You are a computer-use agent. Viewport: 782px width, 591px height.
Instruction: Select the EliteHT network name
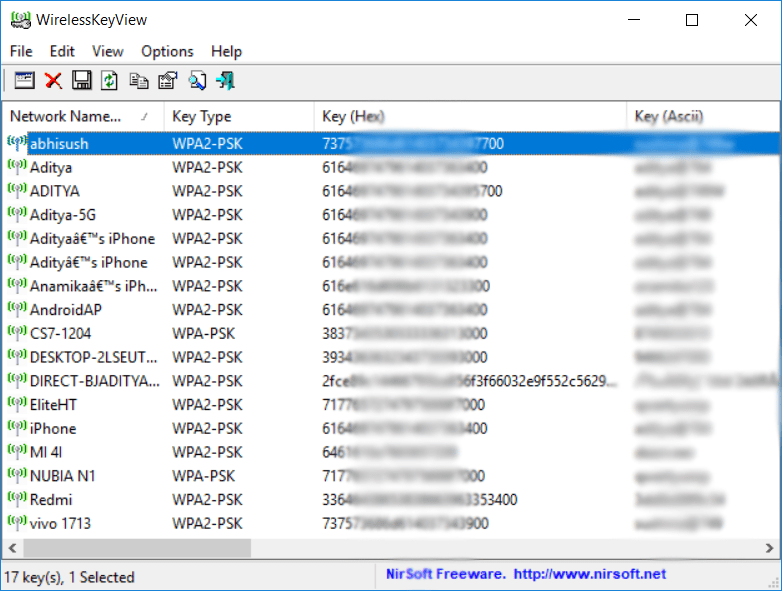coord(53,404)
